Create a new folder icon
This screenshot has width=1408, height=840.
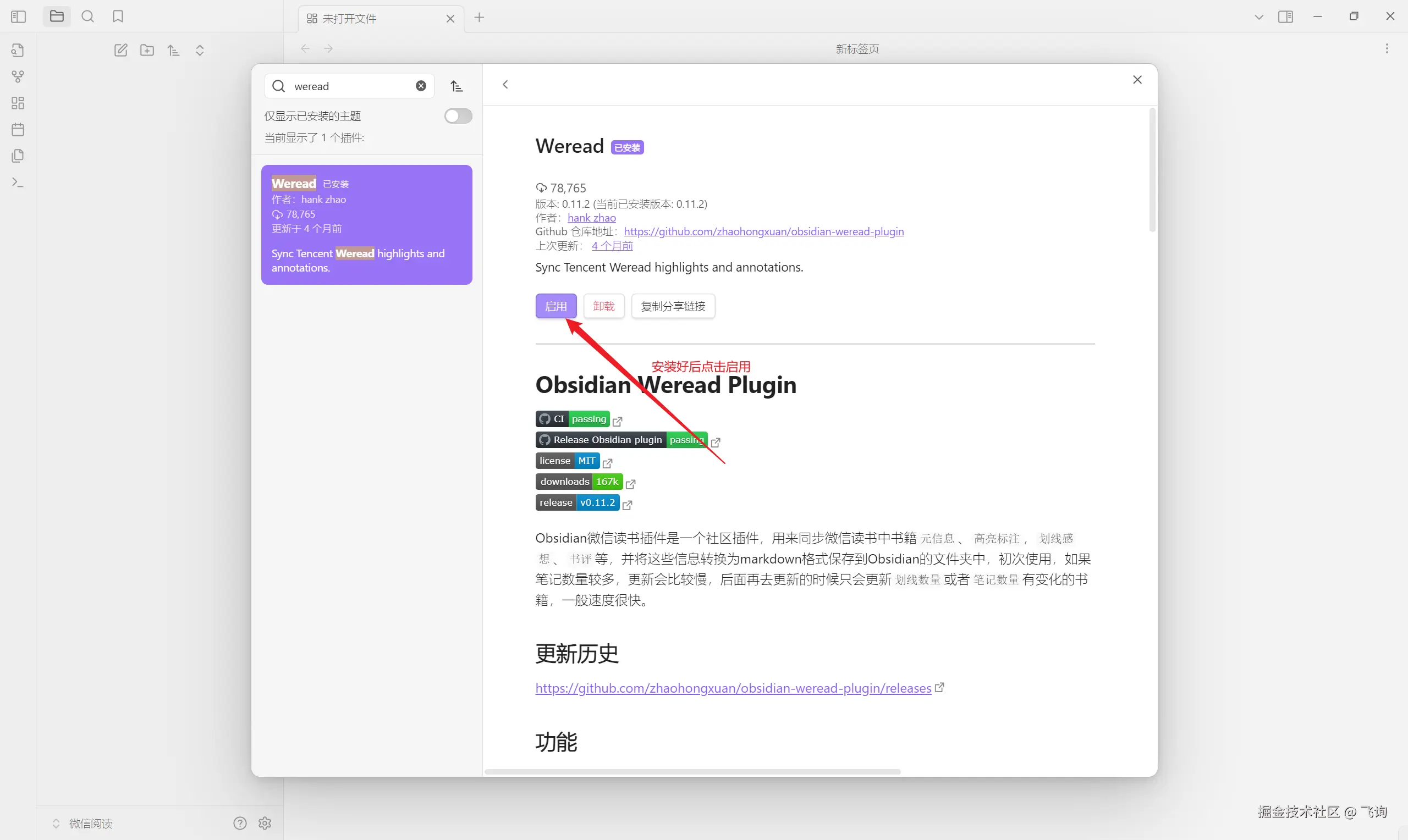pos(147,51)
